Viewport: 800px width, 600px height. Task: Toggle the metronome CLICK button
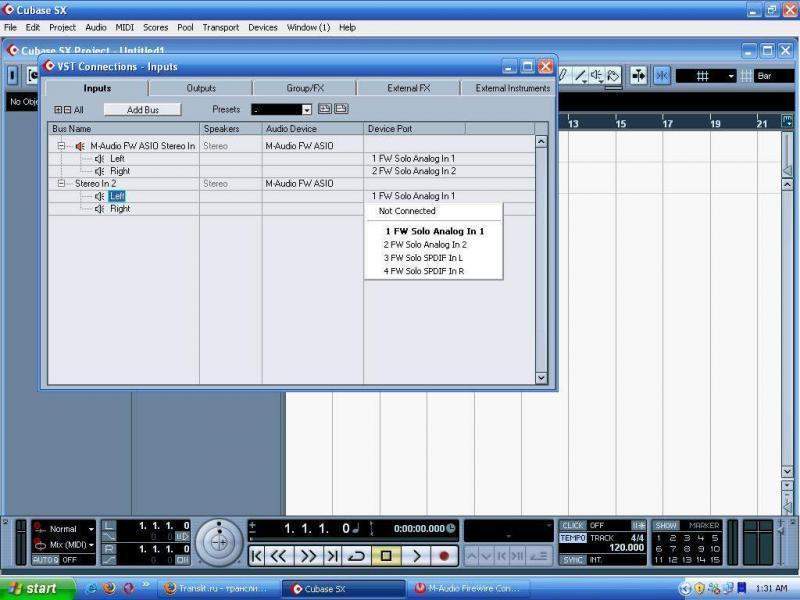click(572, 525)
